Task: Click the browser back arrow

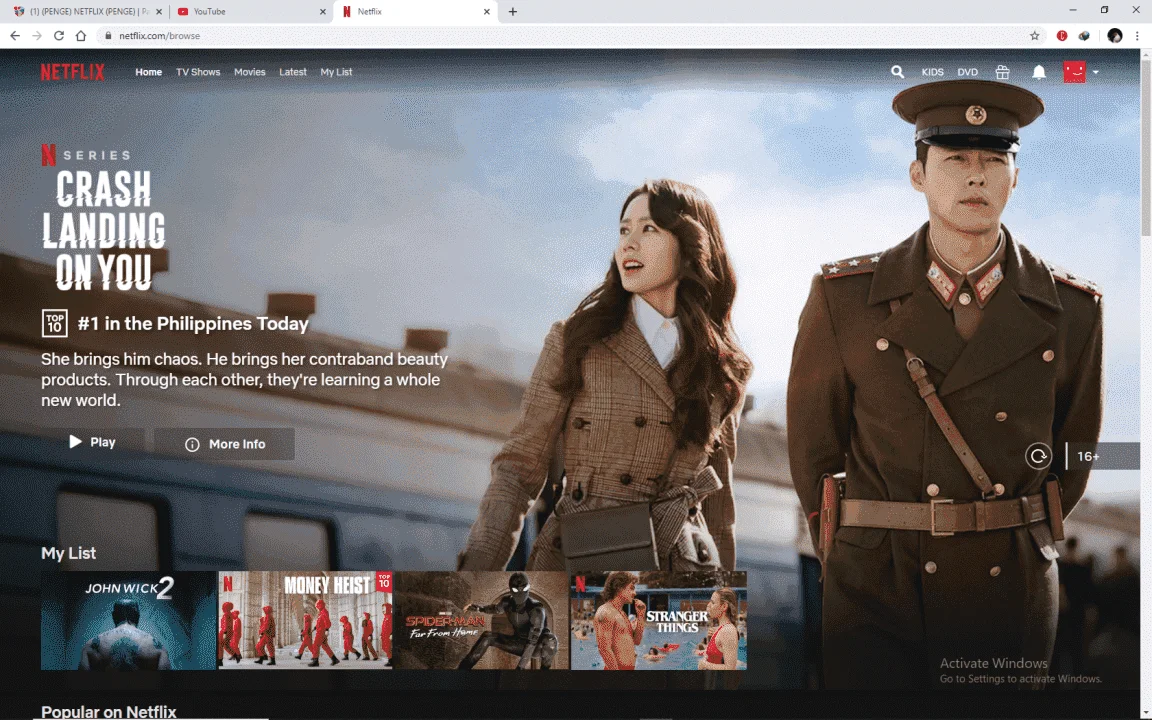Action: tap(15, 35)
